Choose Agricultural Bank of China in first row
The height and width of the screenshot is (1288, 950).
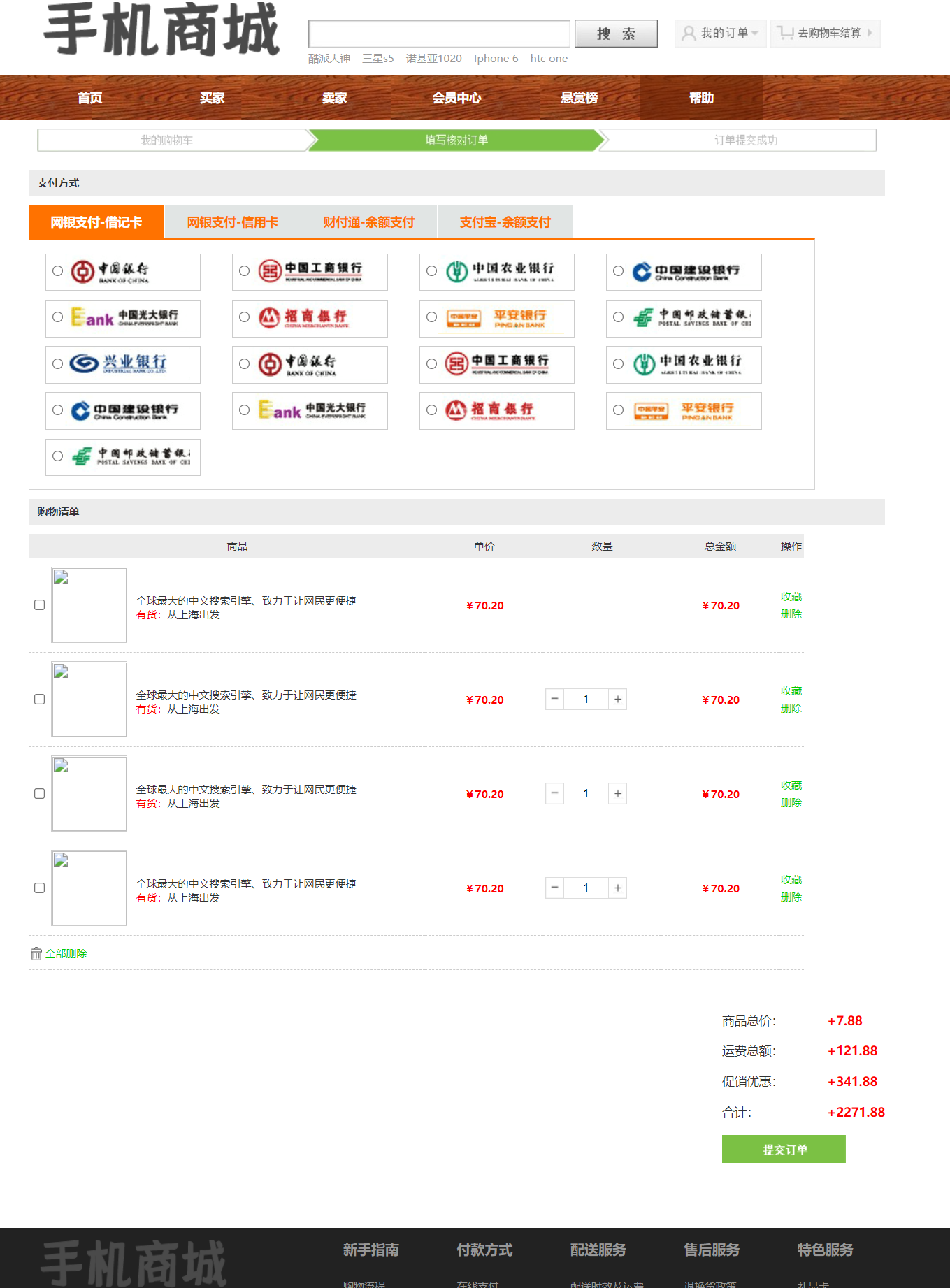pos(431,271)
